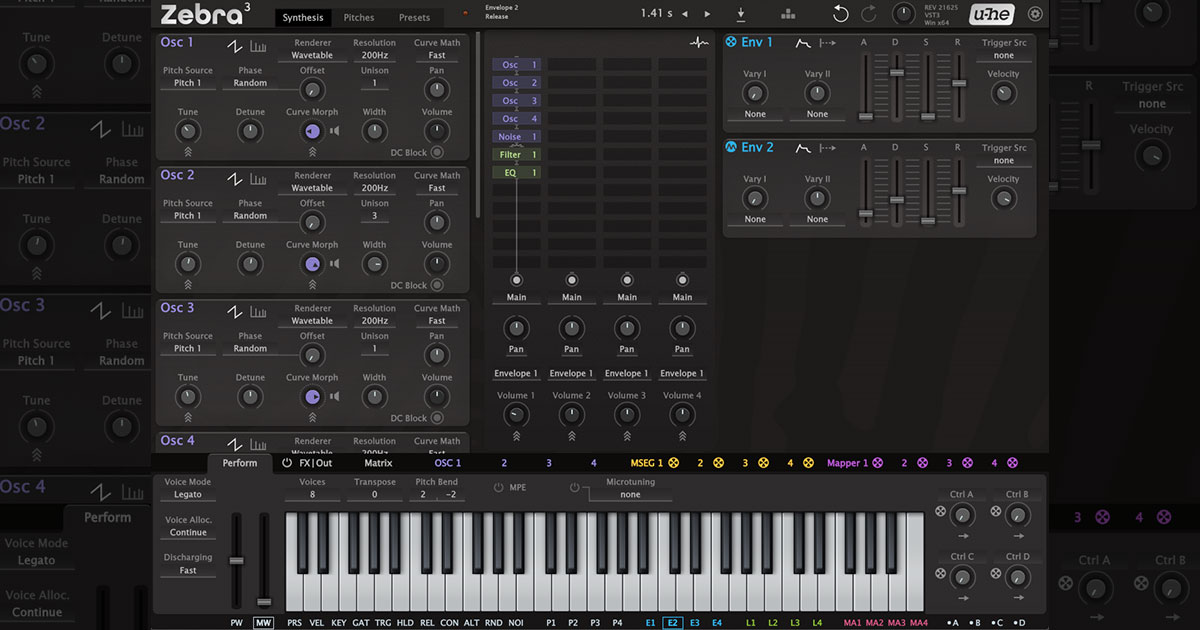Toggle the Microtuning power switch

575,487
